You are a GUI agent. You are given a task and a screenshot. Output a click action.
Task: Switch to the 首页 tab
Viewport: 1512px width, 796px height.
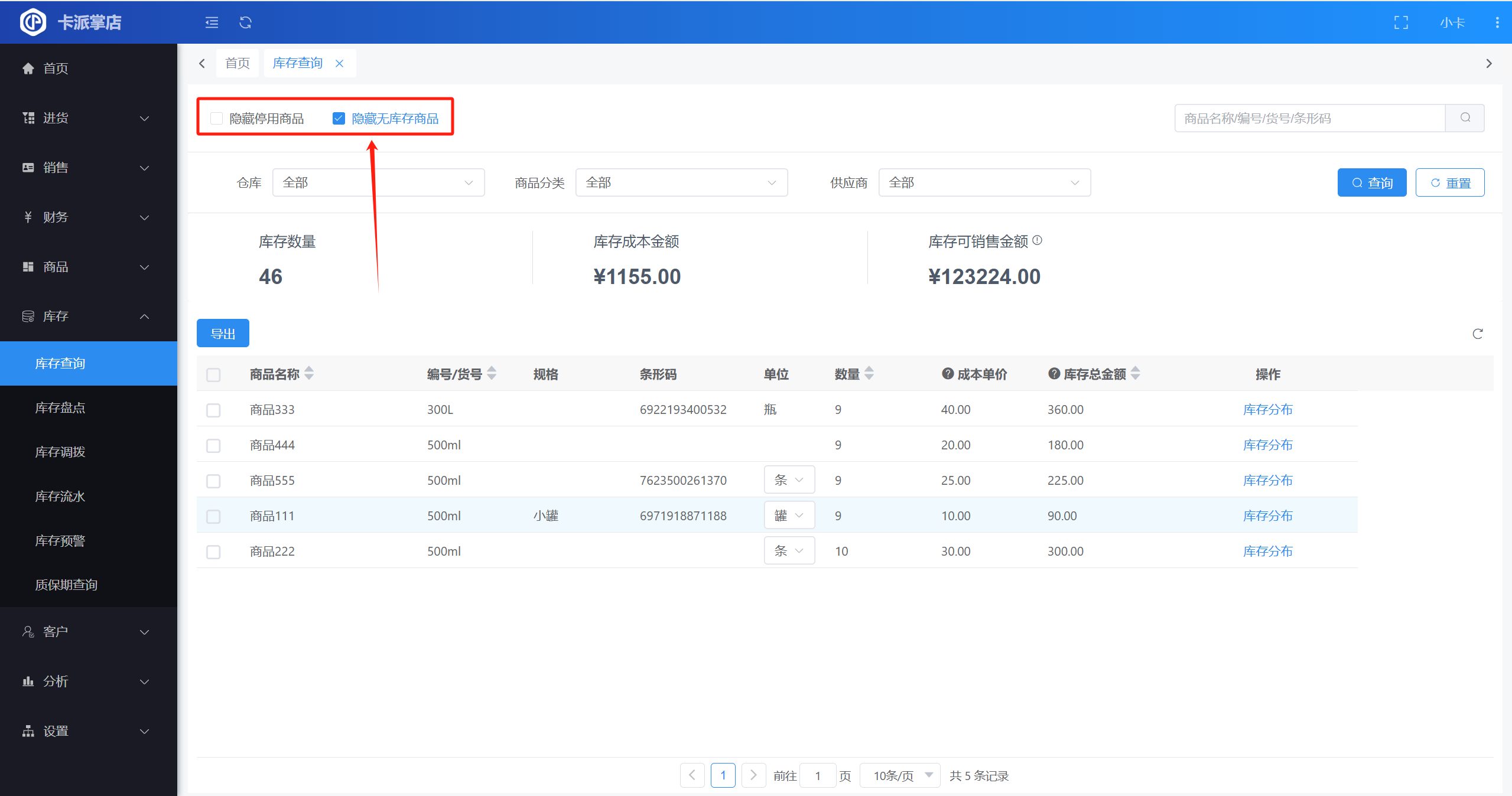click(x=238, y=63)
